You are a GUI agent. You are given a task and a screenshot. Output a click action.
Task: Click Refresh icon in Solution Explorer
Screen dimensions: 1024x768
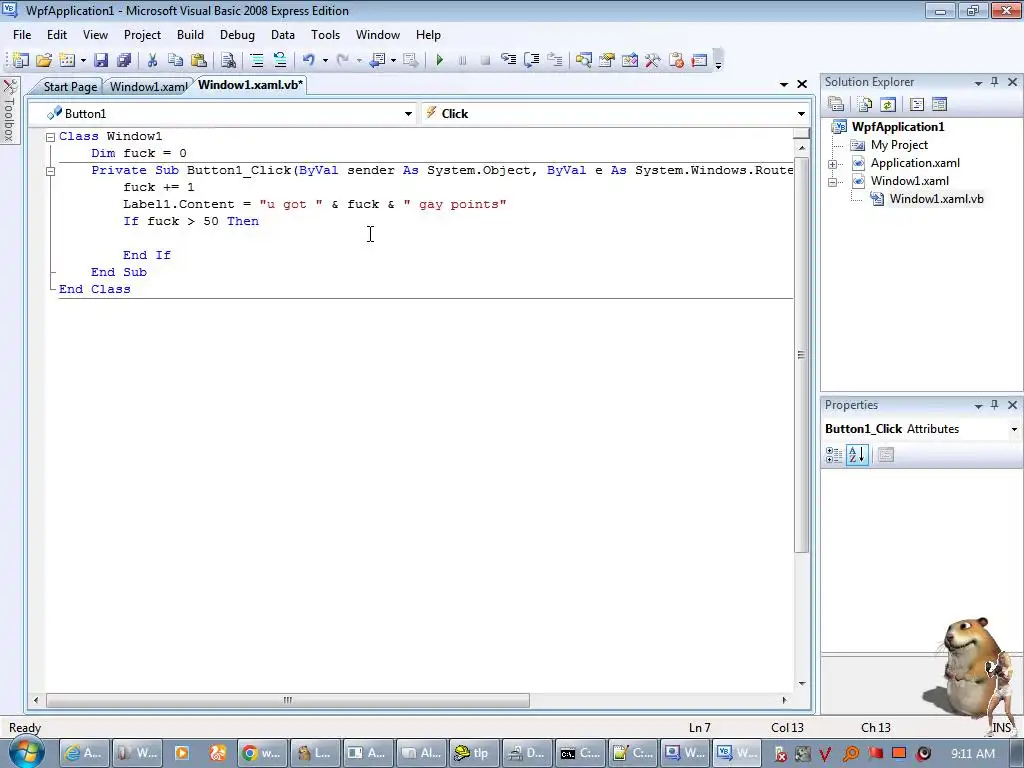(888, 104)
